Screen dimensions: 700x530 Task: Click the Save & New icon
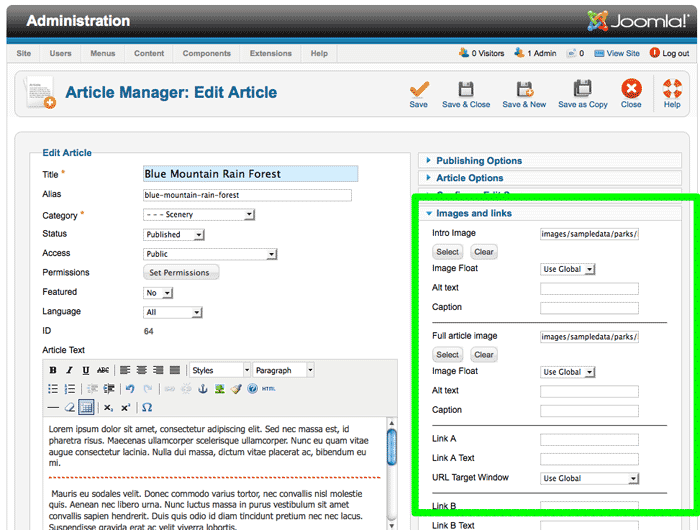point(524,90)
